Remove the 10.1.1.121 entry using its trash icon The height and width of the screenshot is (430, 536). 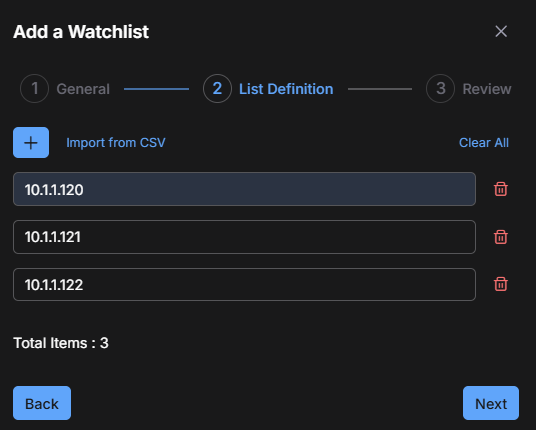tap(501, 237)
